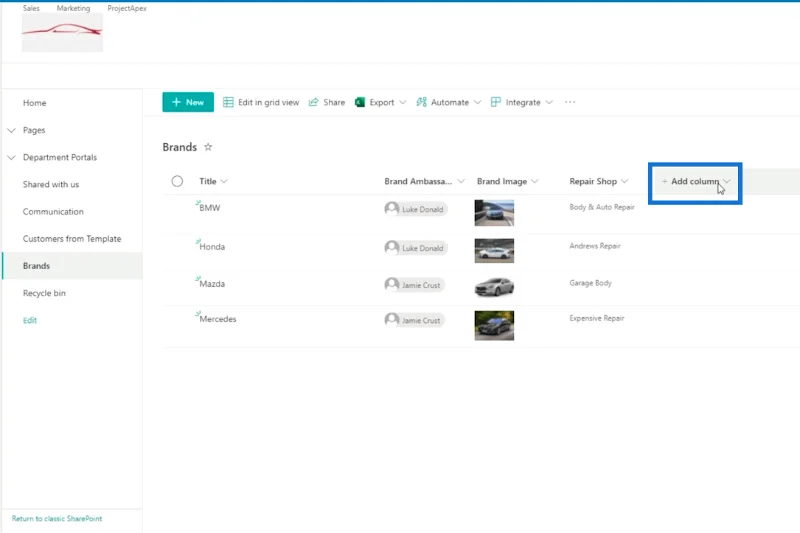Open the Department Portals navigation item

(60, 158)
